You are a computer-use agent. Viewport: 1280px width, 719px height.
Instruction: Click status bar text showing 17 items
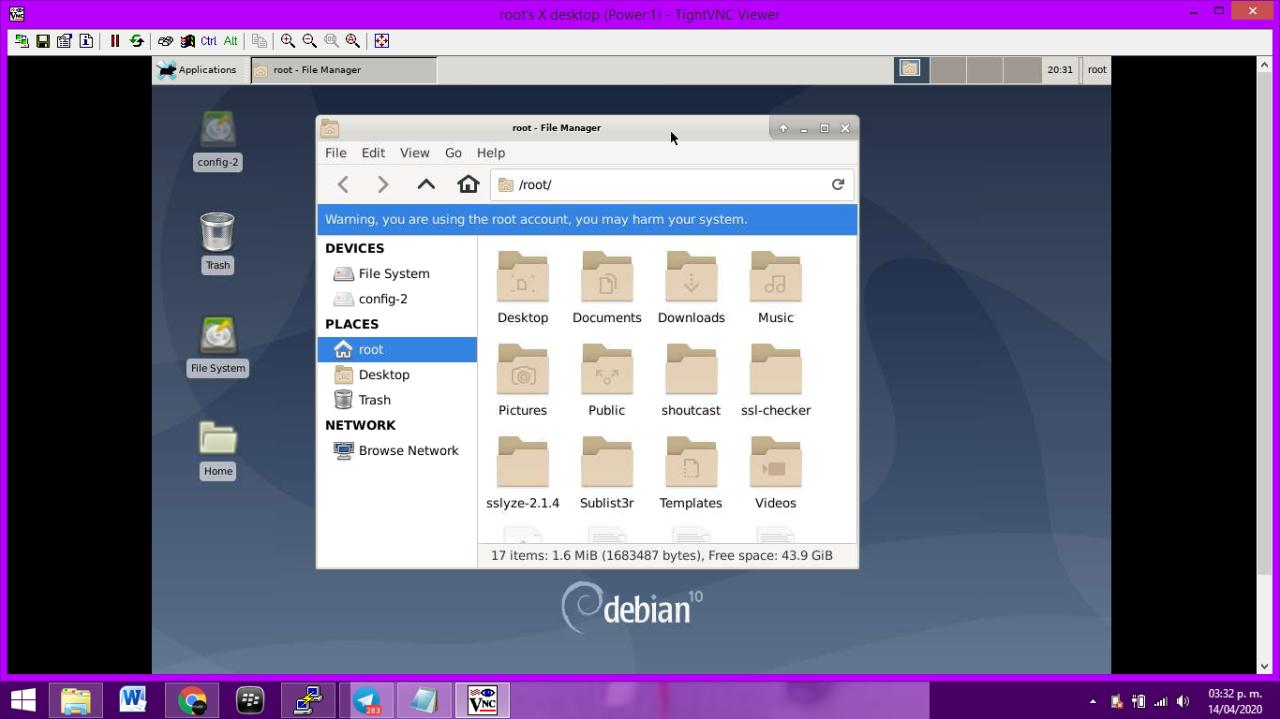pos(661,555)
